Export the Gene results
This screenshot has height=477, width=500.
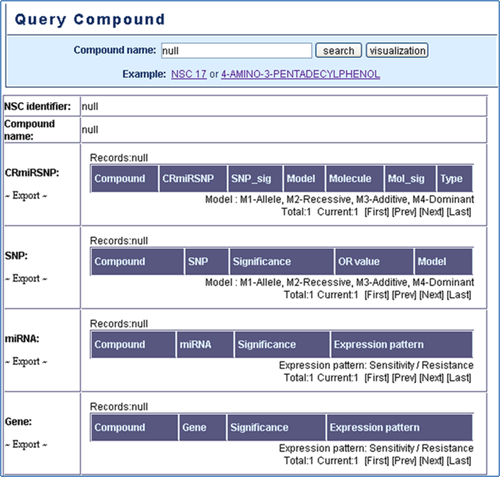point(26,444)
